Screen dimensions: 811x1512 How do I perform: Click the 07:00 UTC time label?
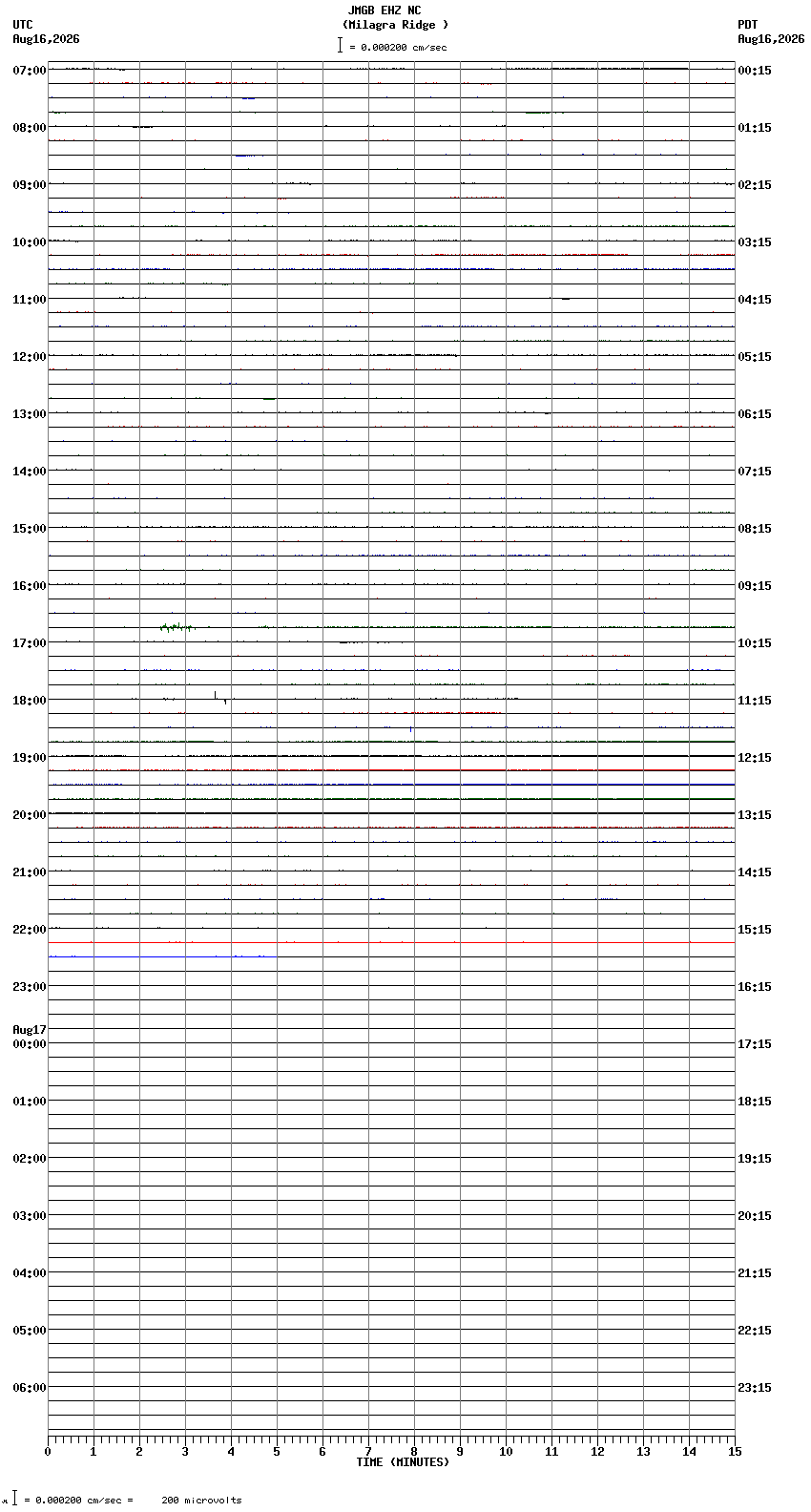[x=30, y=71]
